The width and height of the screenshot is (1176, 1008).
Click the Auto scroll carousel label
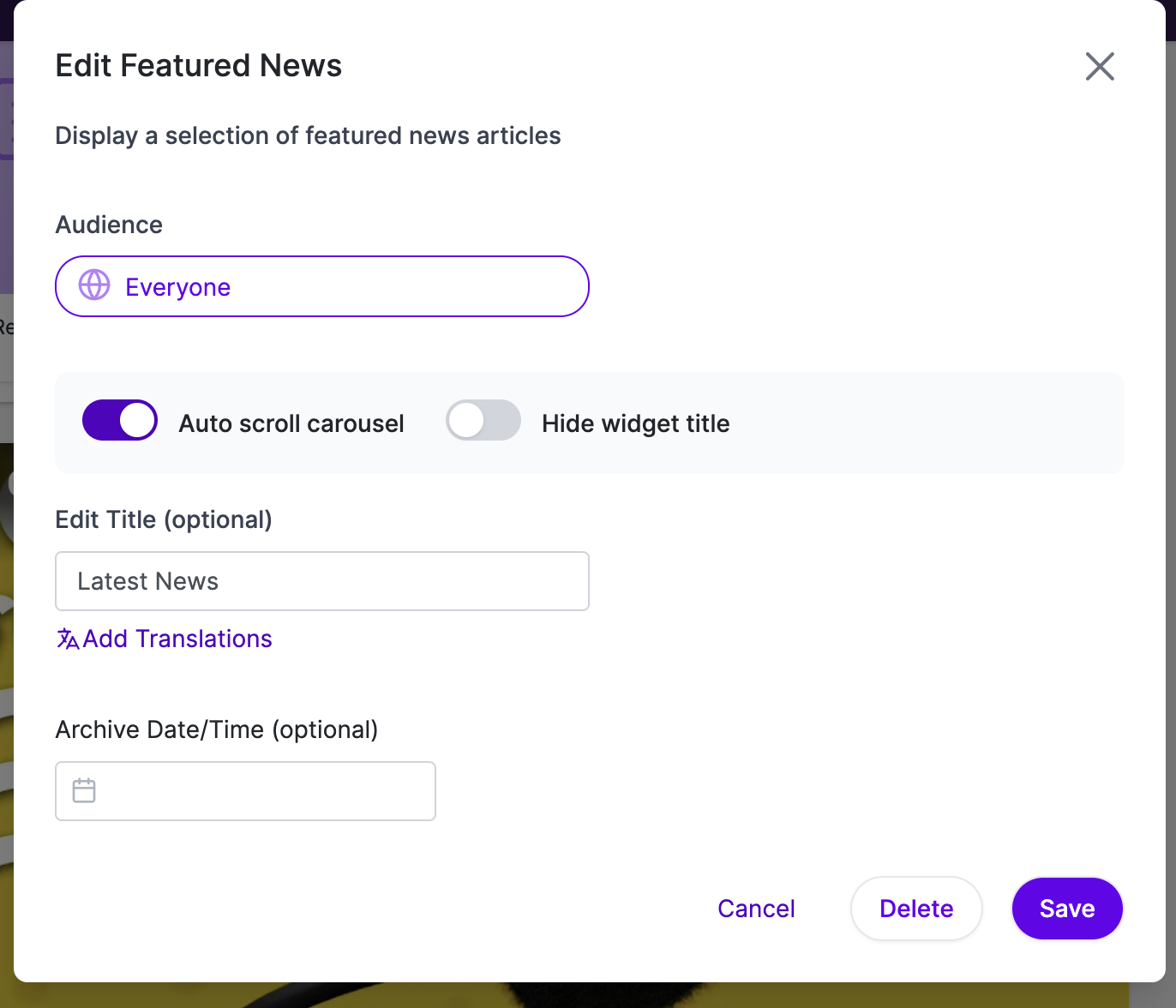(291, 423)
